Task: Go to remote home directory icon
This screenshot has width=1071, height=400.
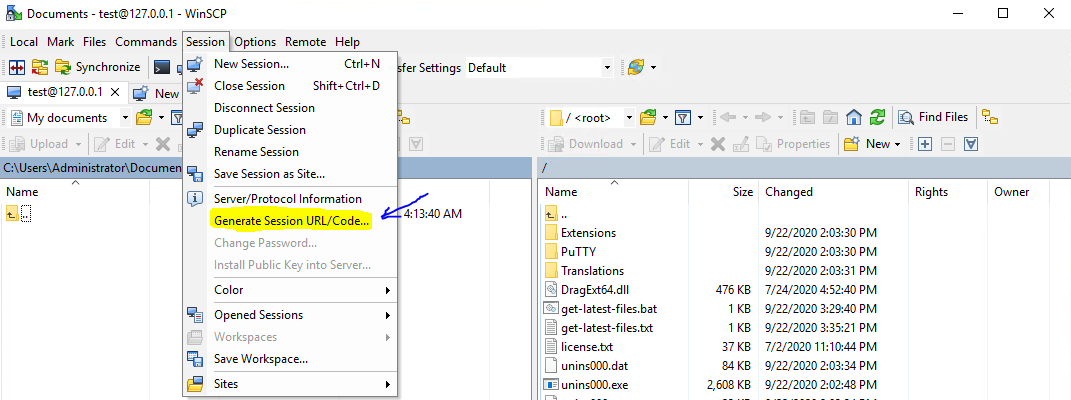Action: tap(854, 117)
